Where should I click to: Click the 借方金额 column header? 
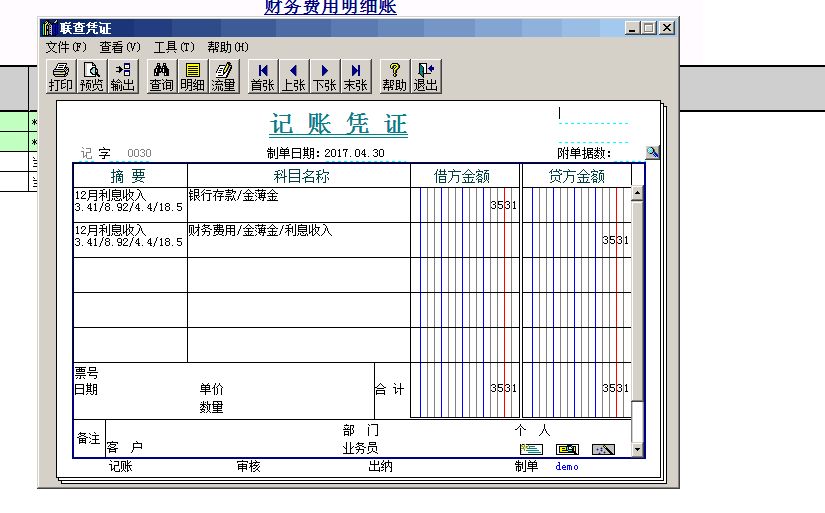point(465,176)
